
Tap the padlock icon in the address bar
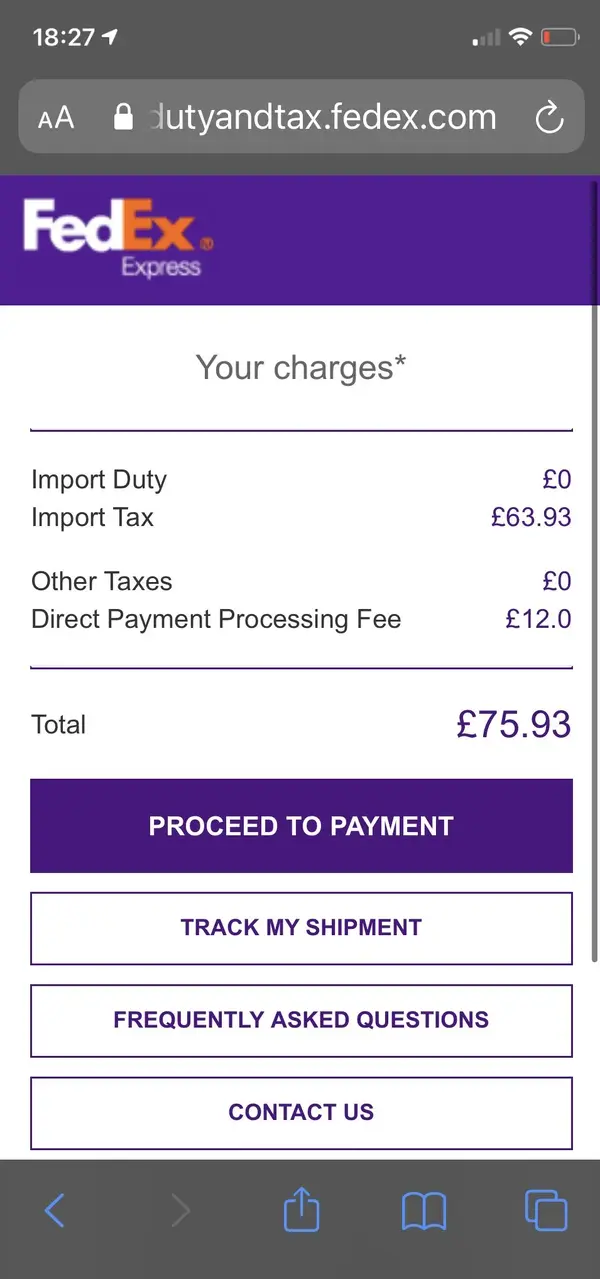(x=123, y=117)
